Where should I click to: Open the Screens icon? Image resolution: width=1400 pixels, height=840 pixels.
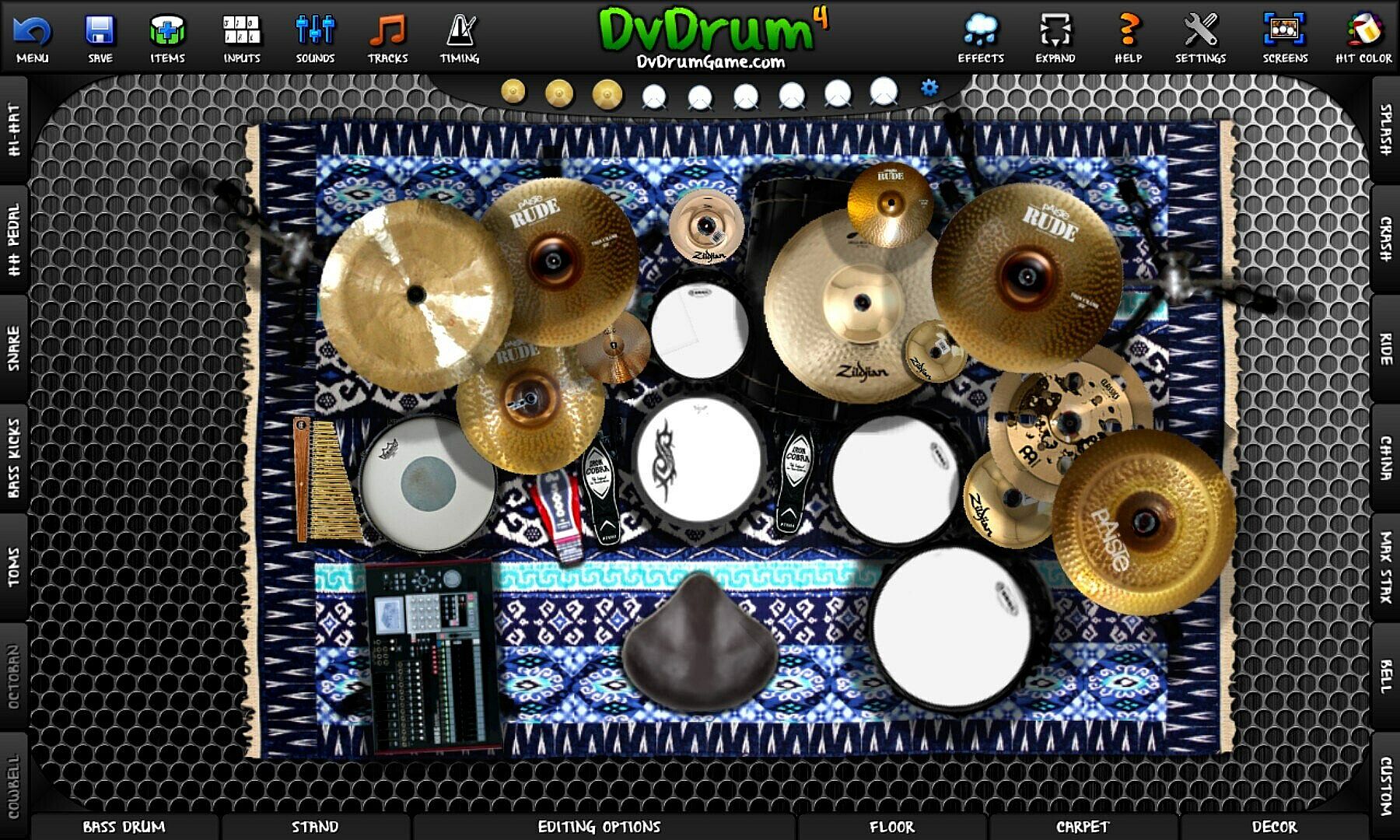1285,31
